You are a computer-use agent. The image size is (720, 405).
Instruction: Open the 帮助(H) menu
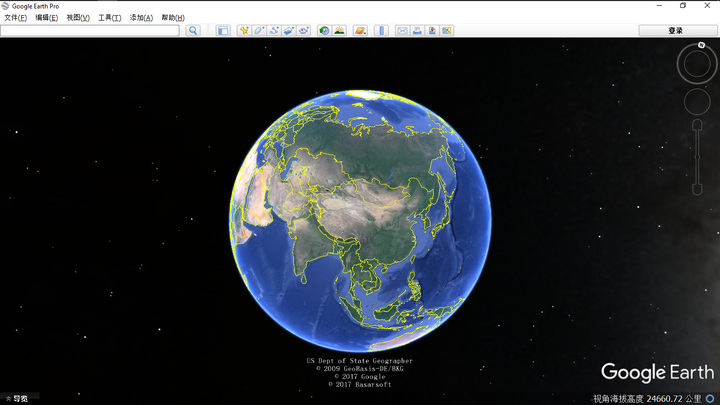coord(173,17)
